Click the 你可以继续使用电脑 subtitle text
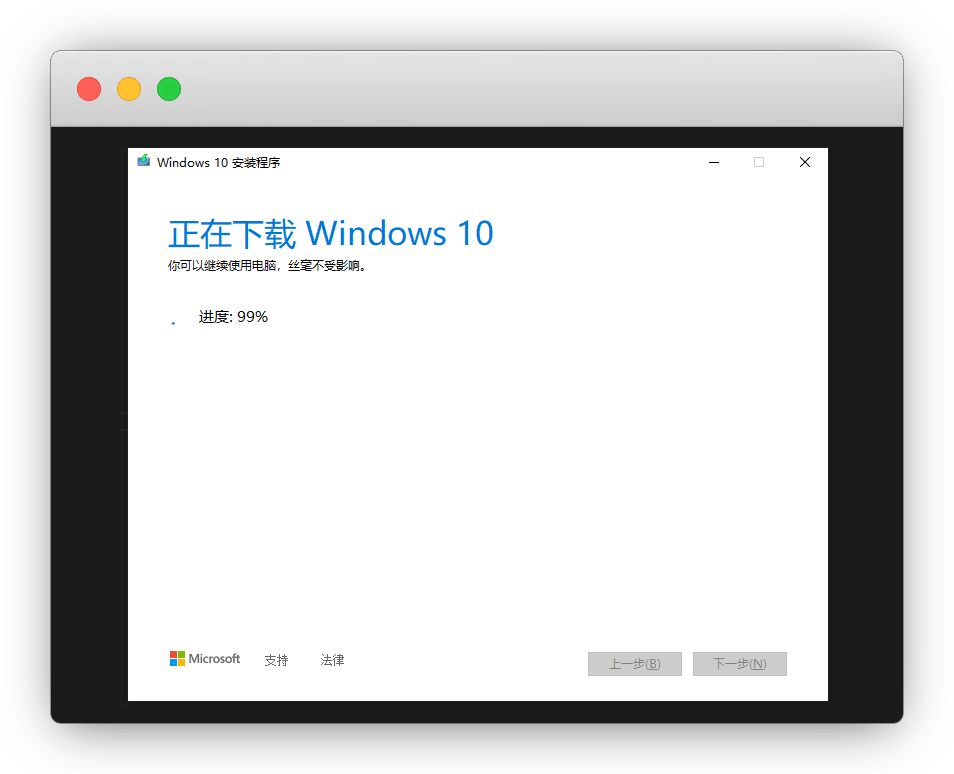This screenshot has height=774, width=954. [266, 267]
